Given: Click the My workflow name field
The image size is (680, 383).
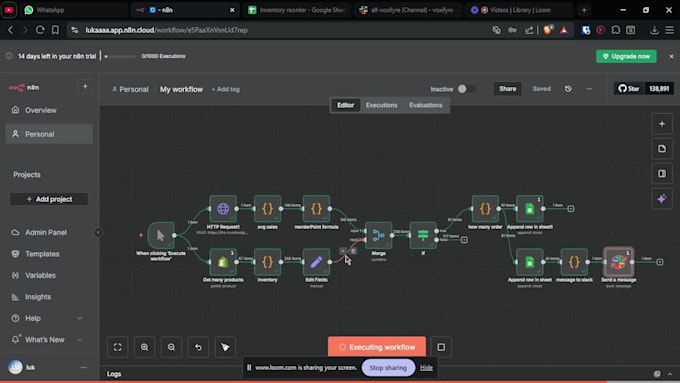Looking at the screenshot, I should pyautogui.click(x=181, y=89).
